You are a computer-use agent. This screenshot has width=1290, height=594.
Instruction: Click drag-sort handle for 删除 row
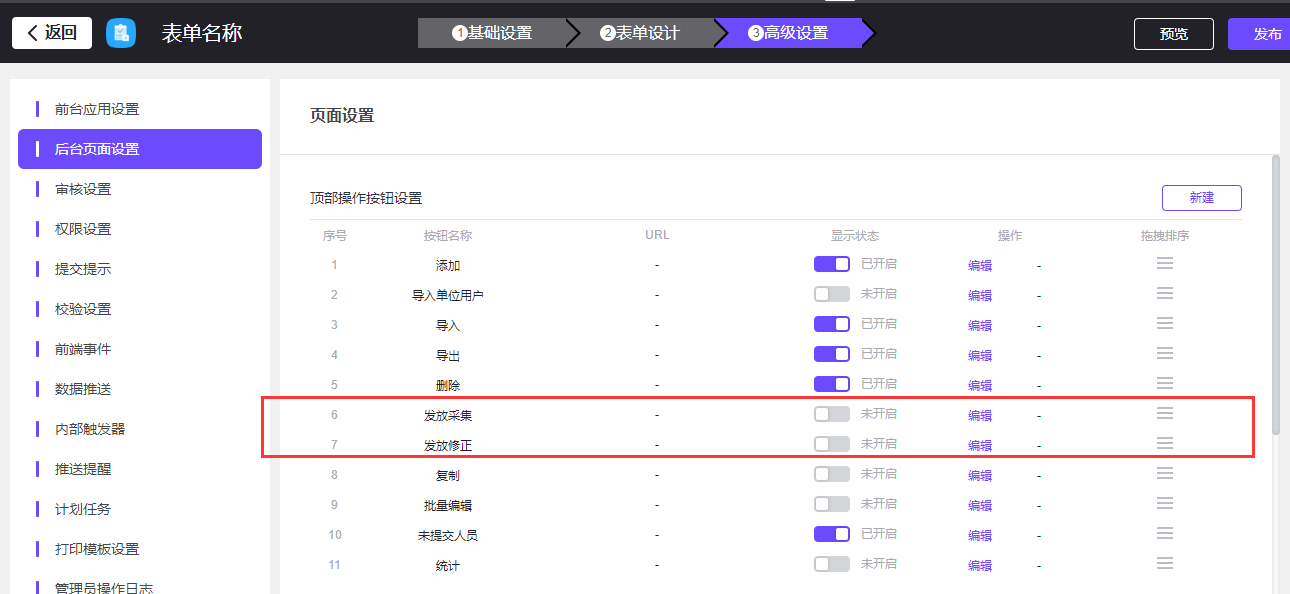tap(1165, 383)
